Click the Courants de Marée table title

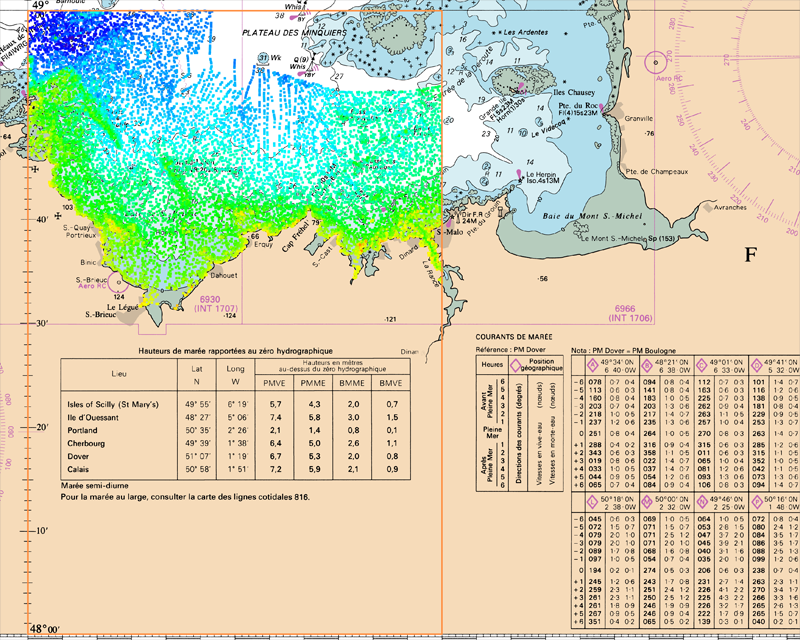coord(516,338)
